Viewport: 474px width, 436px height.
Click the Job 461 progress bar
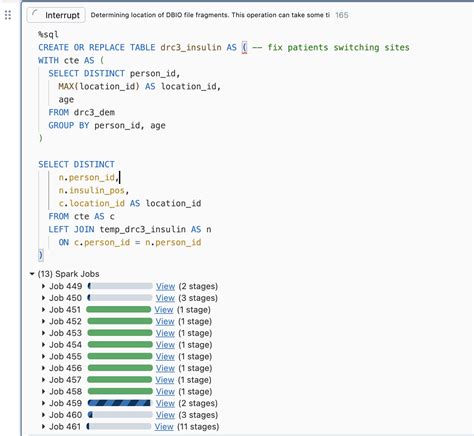coord(119,426)
